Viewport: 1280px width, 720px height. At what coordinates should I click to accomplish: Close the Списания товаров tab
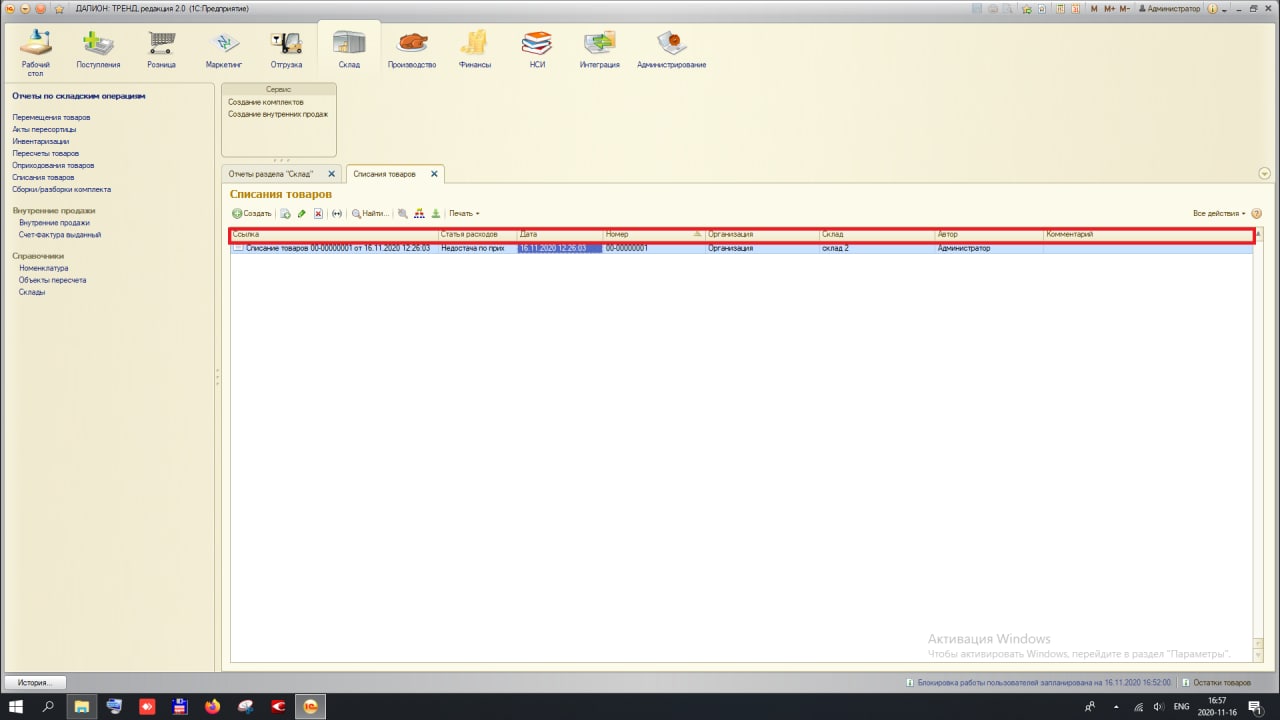point(434,174)
